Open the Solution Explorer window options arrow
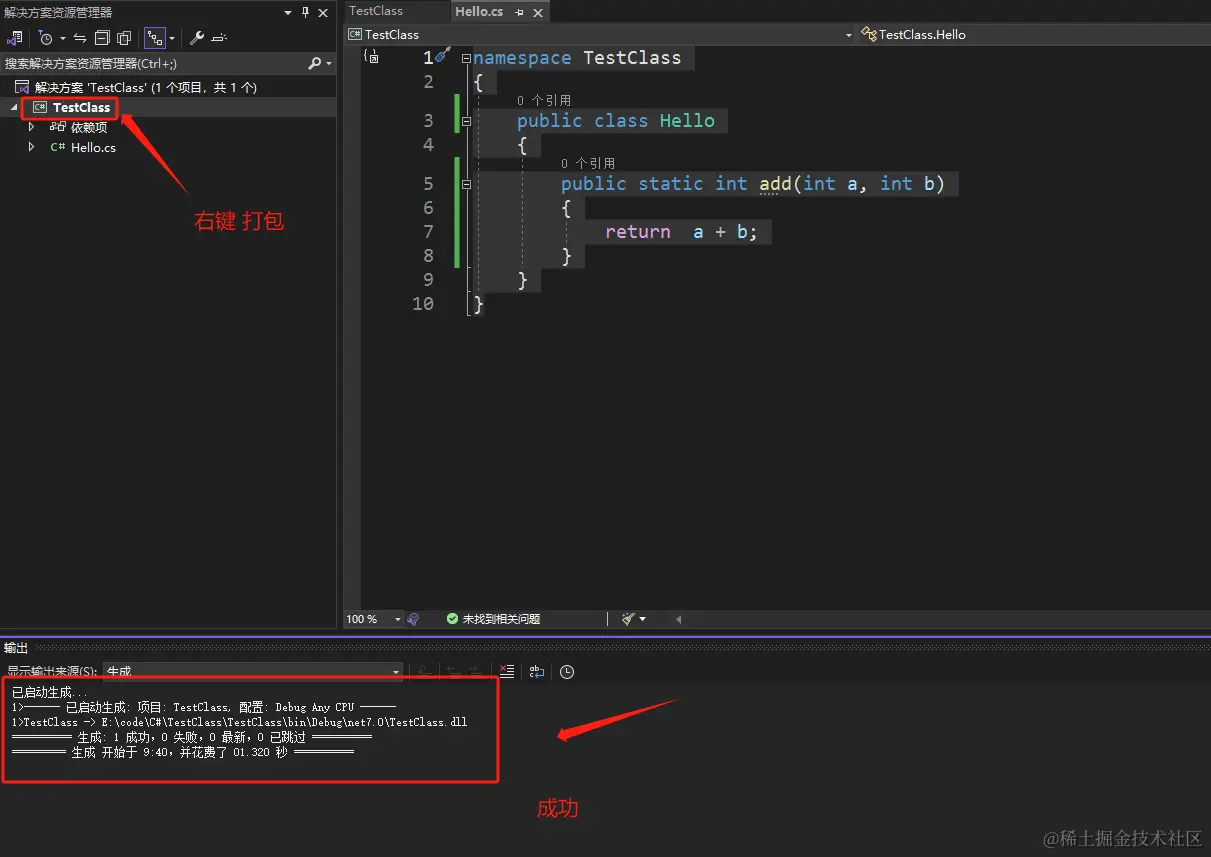 (x=289, y=13)
